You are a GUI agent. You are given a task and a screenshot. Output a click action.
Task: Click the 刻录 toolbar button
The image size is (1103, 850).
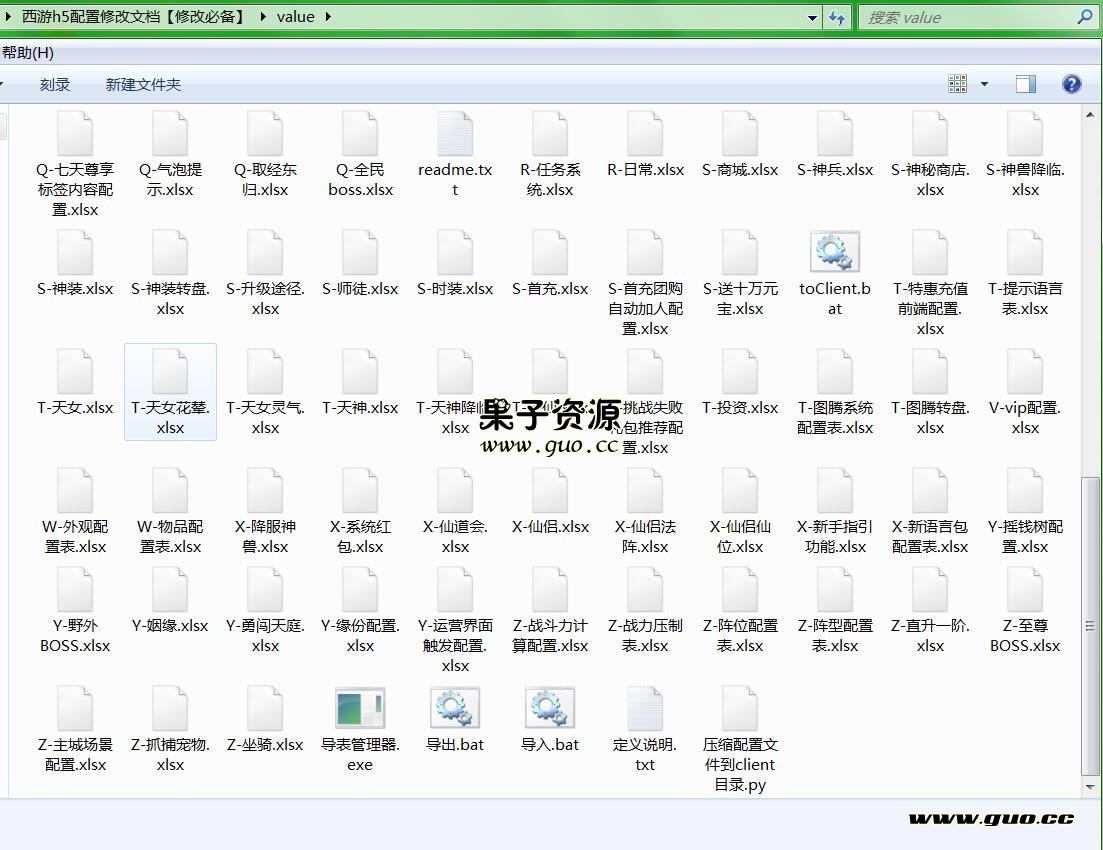[x=55, y=85]
